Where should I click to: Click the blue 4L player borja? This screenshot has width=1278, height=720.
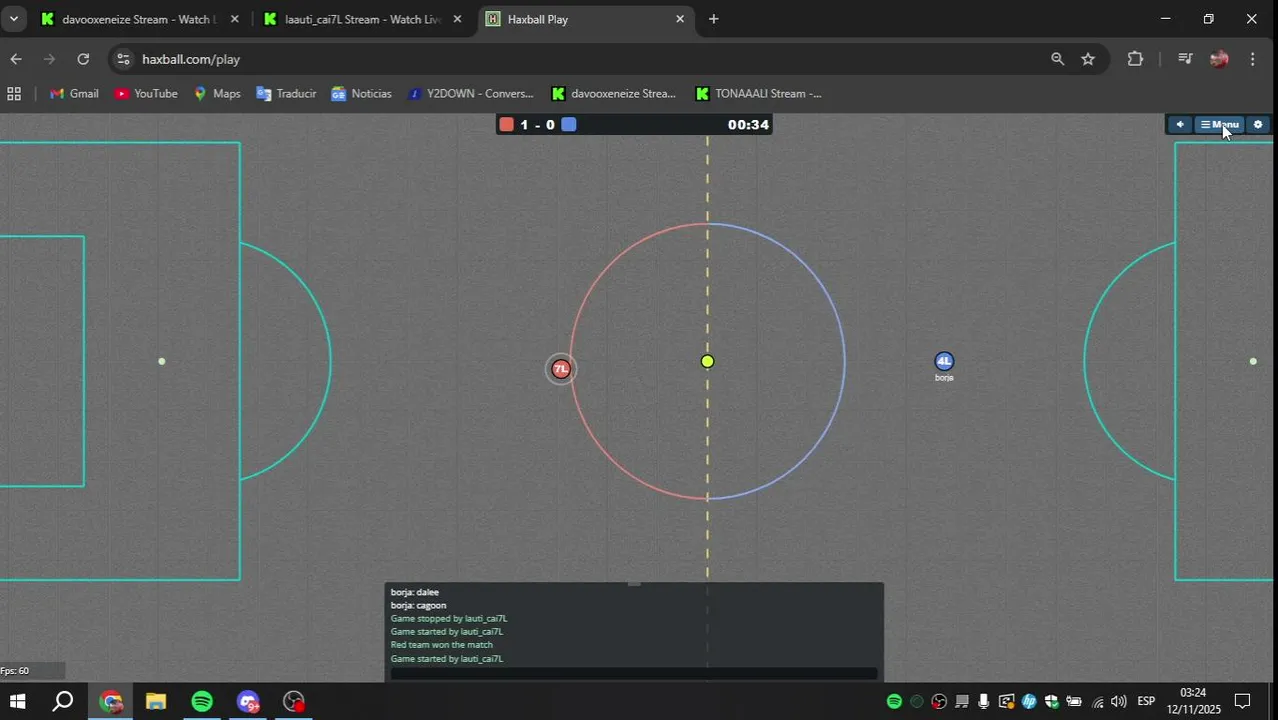click(944, 361)
